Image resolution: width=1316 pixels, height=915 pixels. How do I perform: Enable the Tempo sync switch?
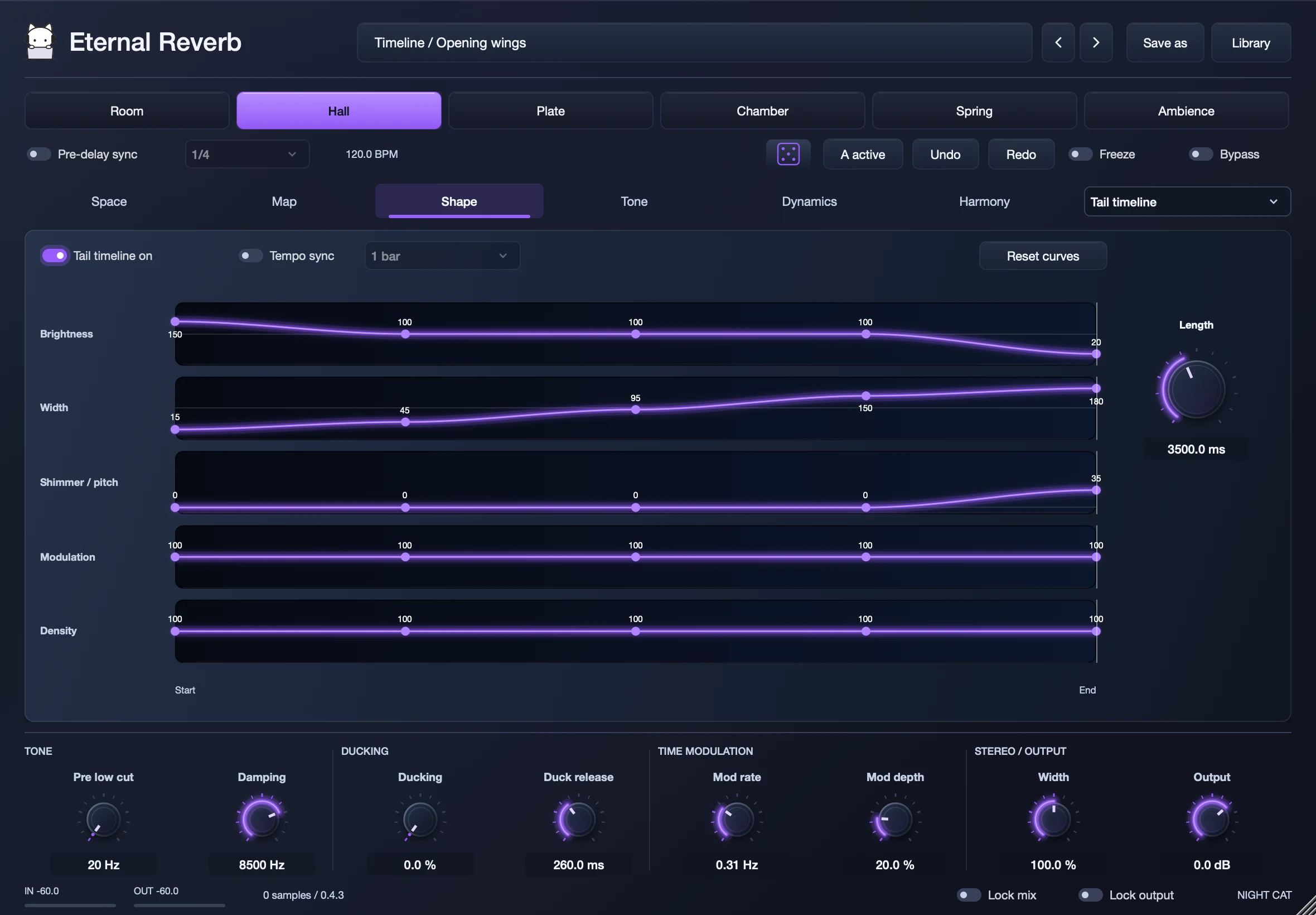[x=250, y=256]
